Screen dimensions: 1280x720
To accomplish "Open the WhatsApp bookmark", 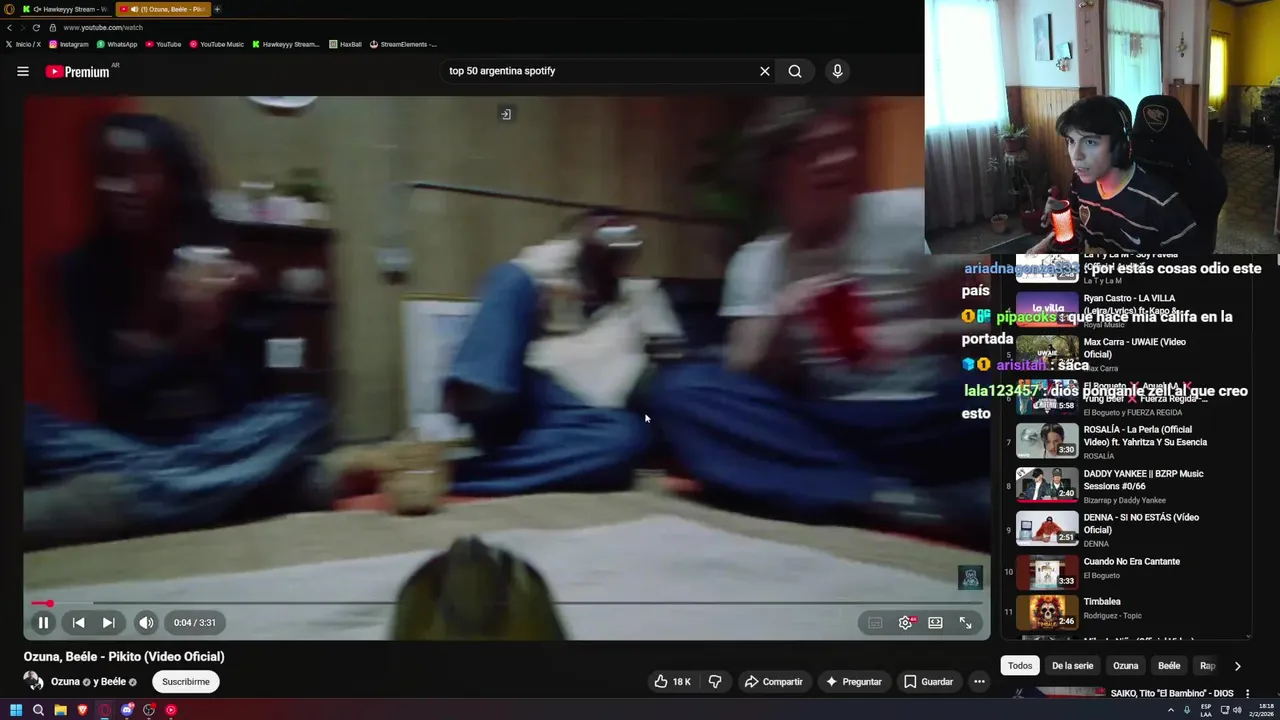I will (x=117, y=44).
